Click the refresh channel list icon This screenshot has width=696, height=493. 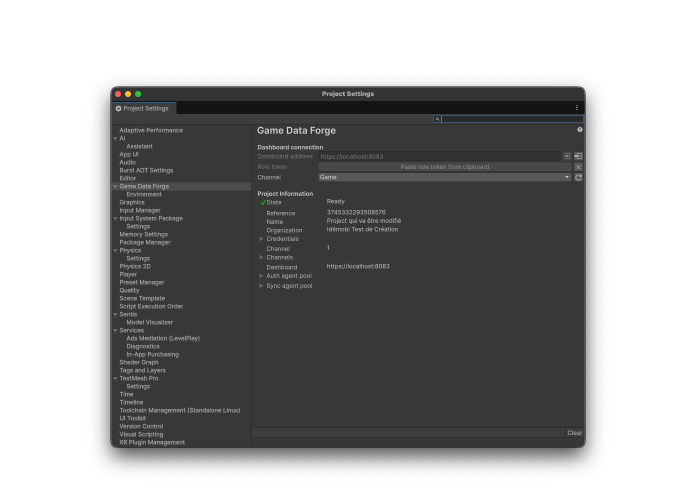pos(578,177)
